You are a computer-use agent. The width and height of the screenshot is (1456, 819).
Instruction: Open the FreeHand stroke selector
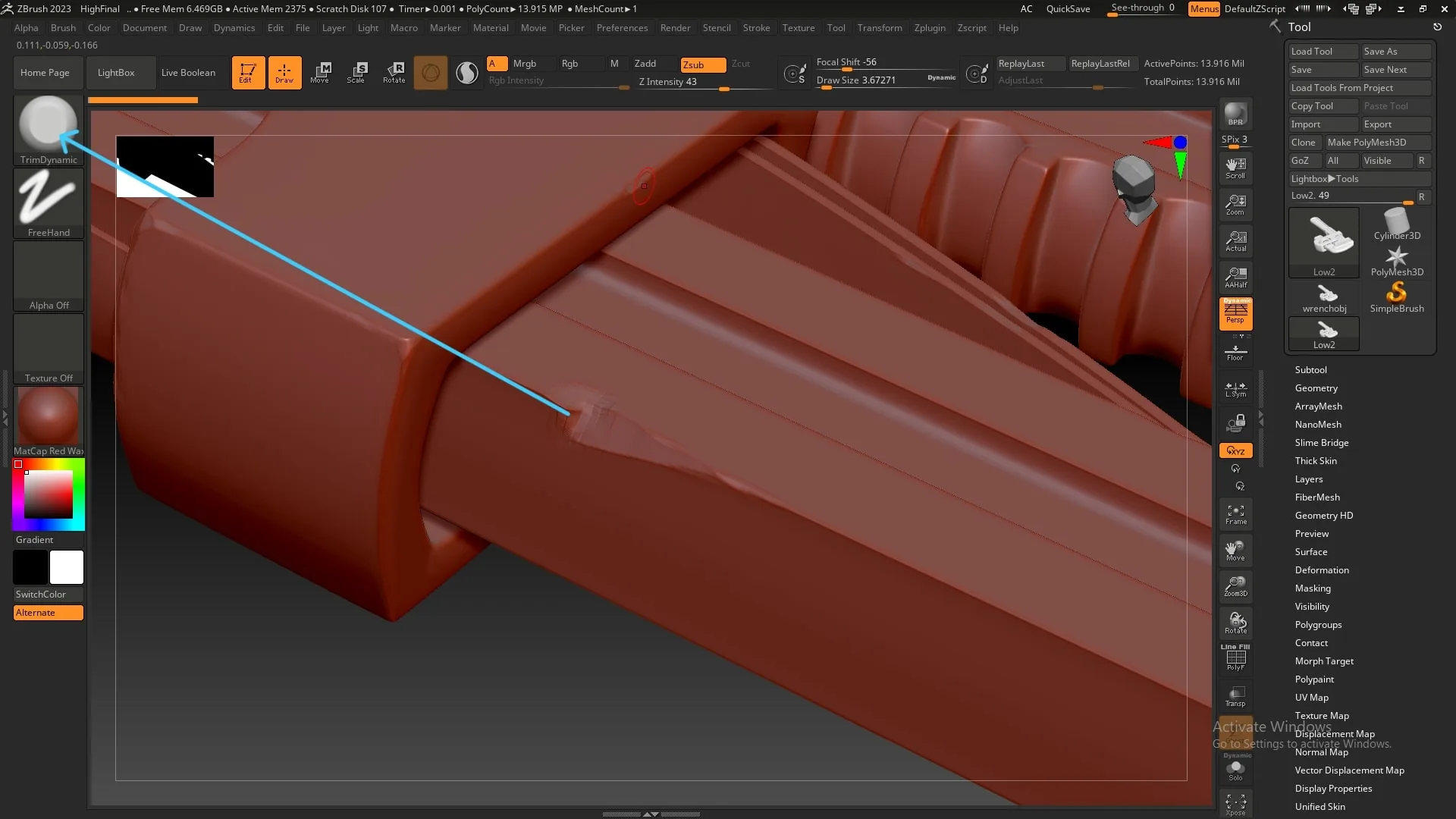click(x=49, y=203)
